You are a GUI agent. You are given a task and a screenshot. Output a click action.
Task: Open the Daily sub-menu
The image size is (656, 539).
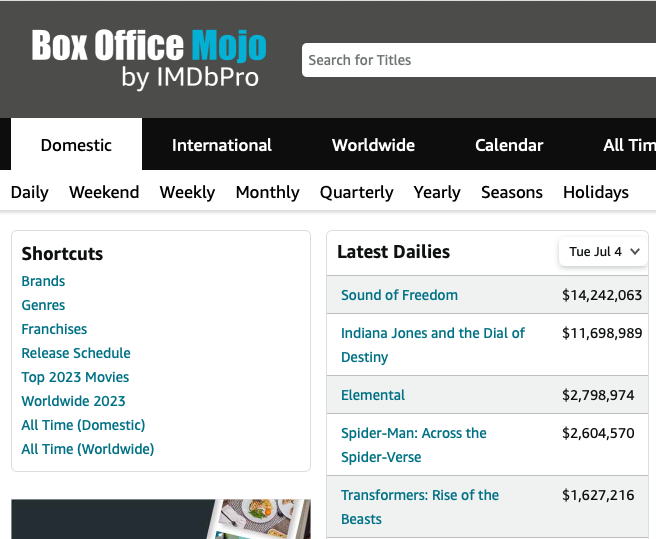click(29, 192)
